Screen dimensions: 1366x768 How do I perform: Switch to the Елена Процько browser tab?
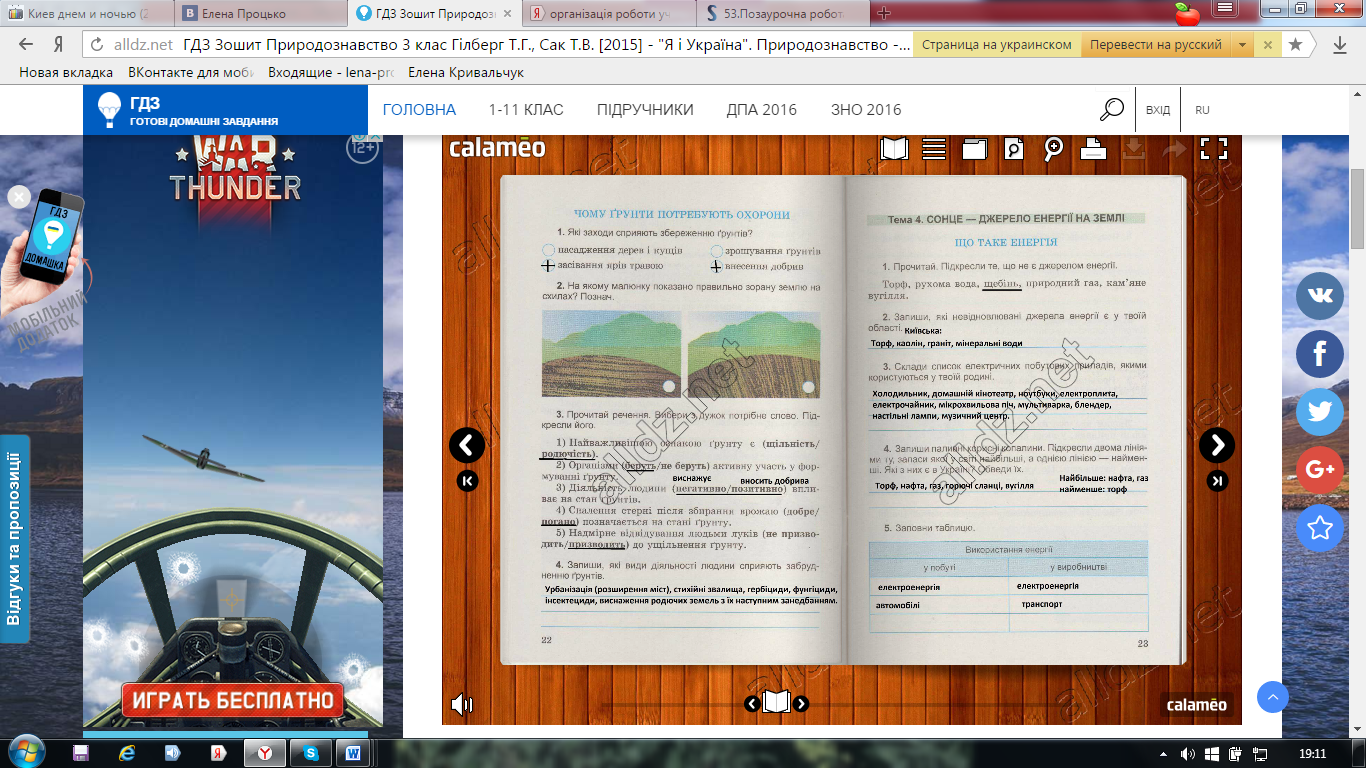[x=247, y=14]
